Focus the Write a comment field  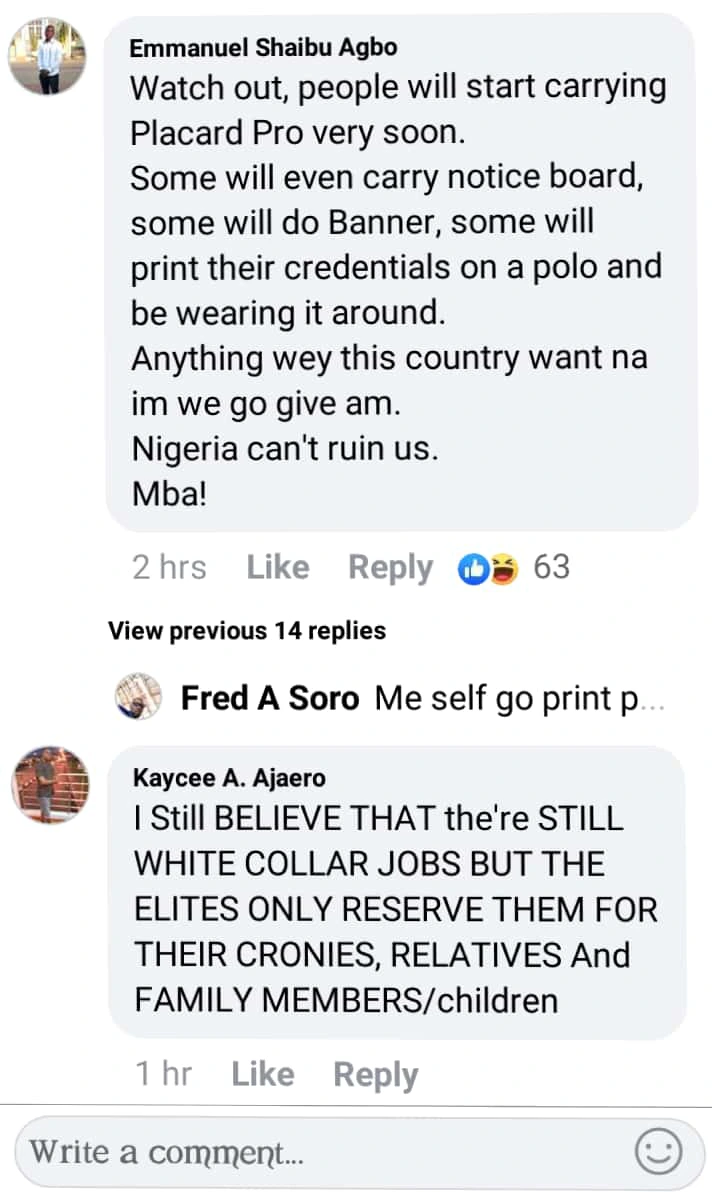pos(320,1152)
